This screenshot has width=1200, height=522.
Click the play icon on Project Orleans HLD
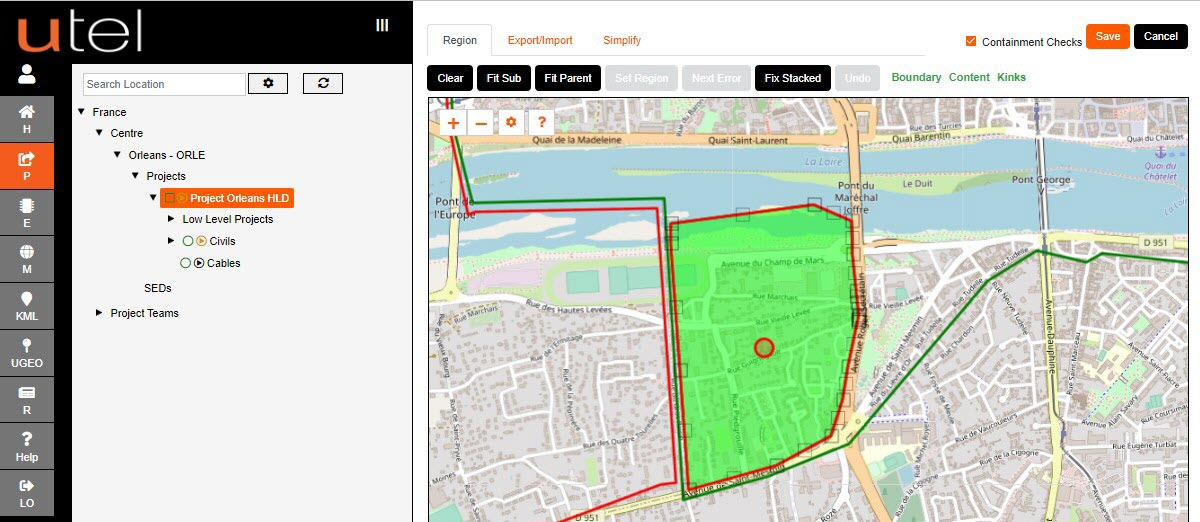182,198
